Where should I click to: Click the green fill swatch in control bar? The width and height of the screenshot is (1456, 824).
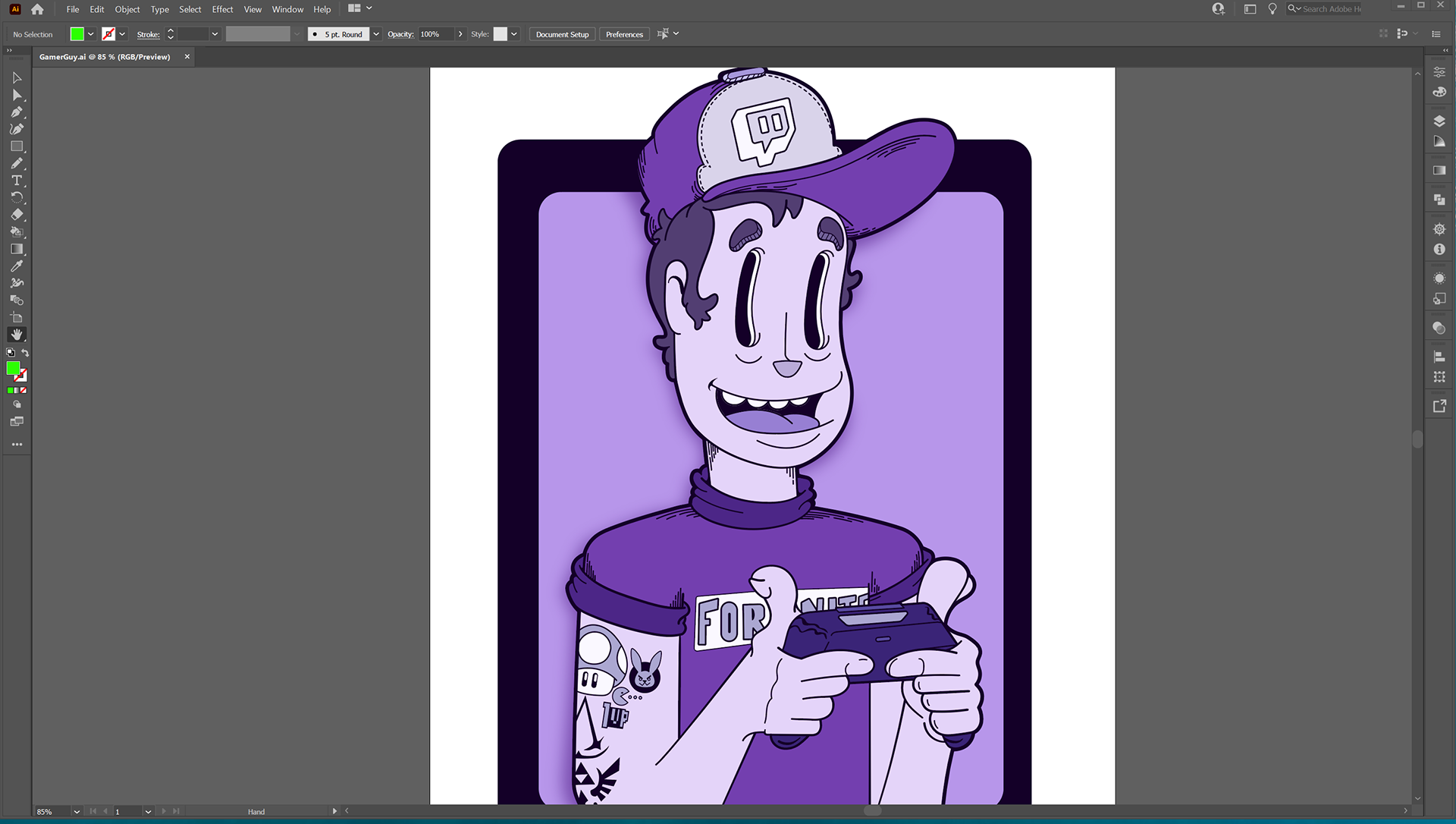click(x=77, y=34)
